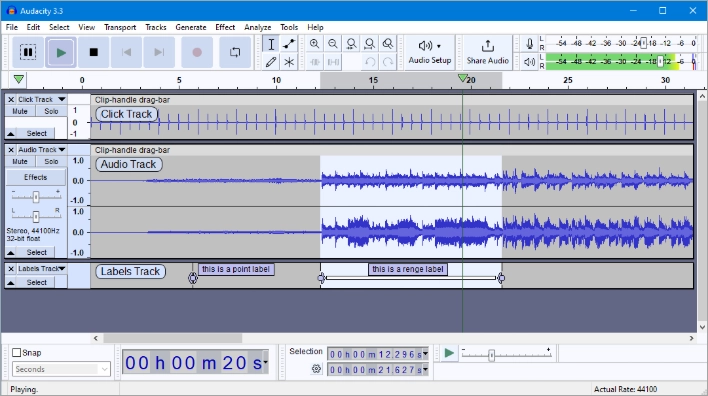Adjust the Audio Track pan slider
Screen dimensions: 708x396
pyautogui.click(x=36, y=216)
